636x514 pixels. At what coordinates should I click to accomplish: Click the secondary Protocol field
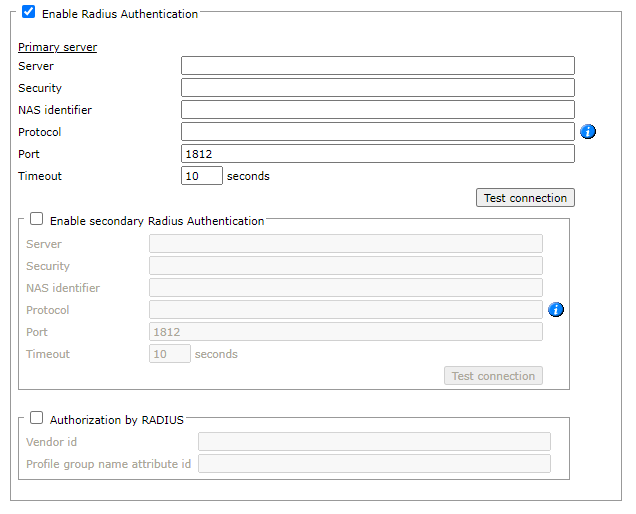345,310
